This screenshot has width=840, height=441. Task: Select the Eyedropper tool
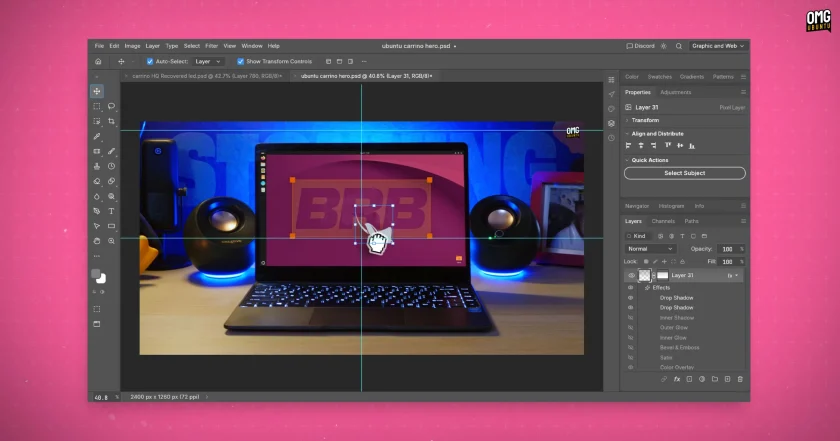click(97, 136)
